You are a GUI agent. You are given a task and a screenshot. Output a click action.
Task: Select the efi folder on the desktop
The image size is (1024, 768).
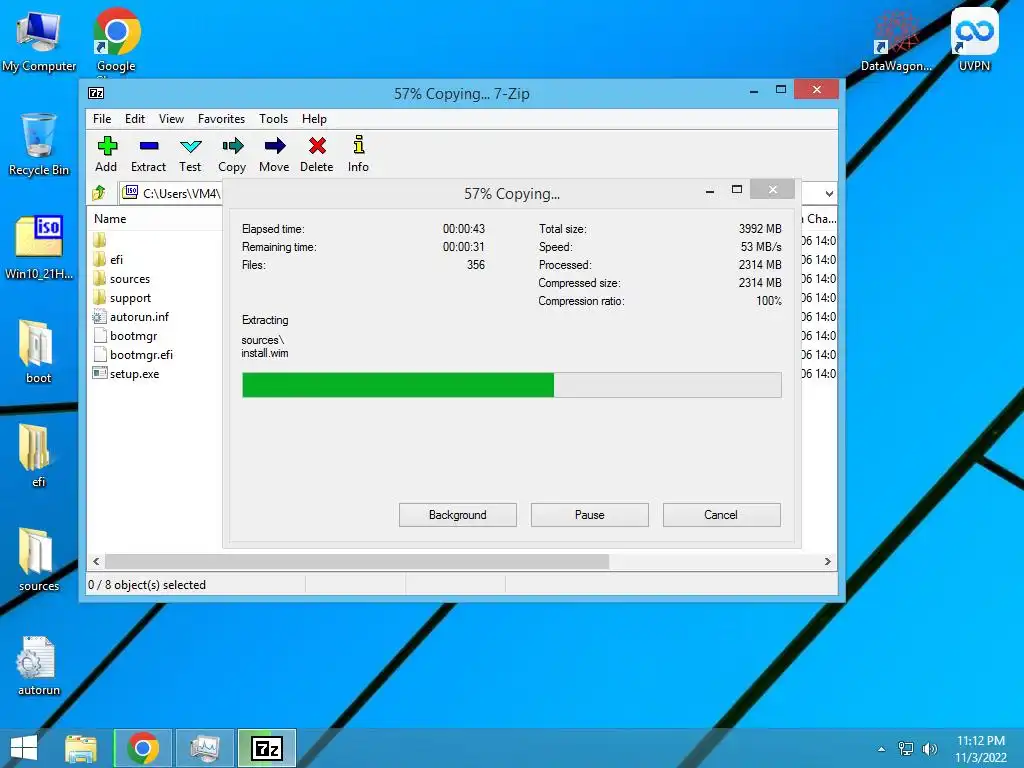click(x=39, y=455)
